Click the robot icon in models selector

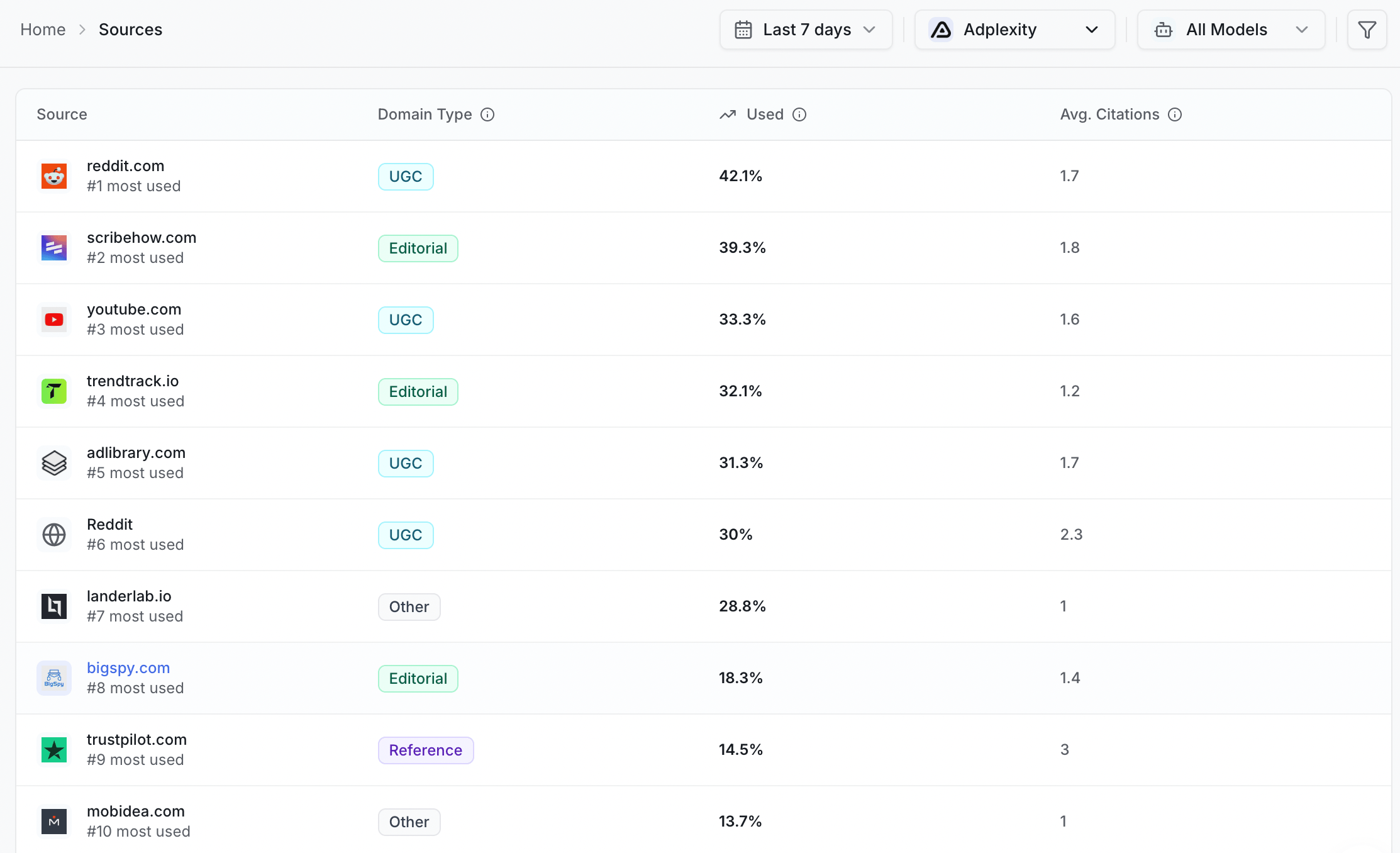(1164, 30)
